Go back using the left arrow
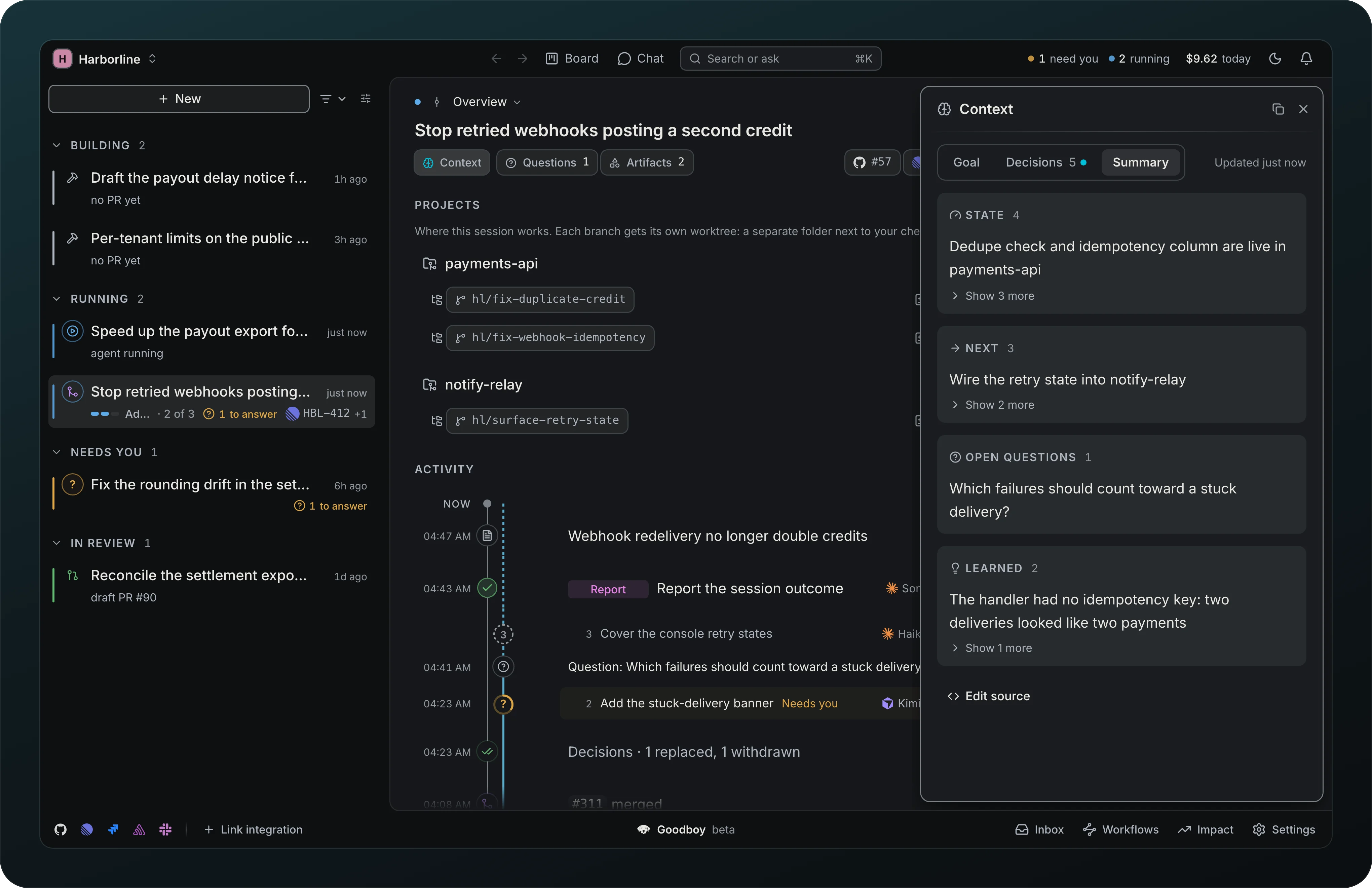 (x=496, y=59)
